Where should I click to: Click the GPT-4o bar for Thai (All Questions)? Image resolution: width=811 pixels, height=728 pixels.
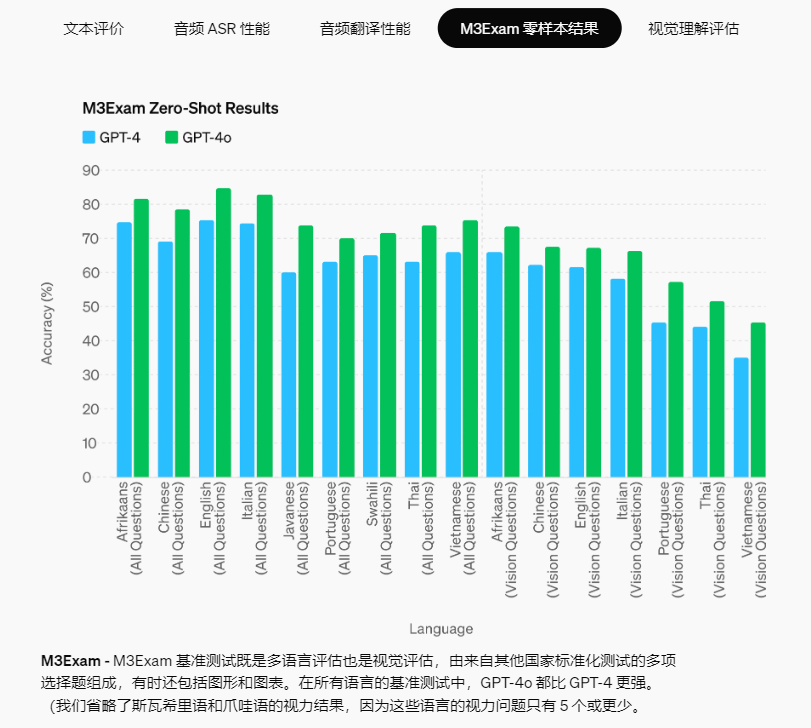[x=429, y=352]
